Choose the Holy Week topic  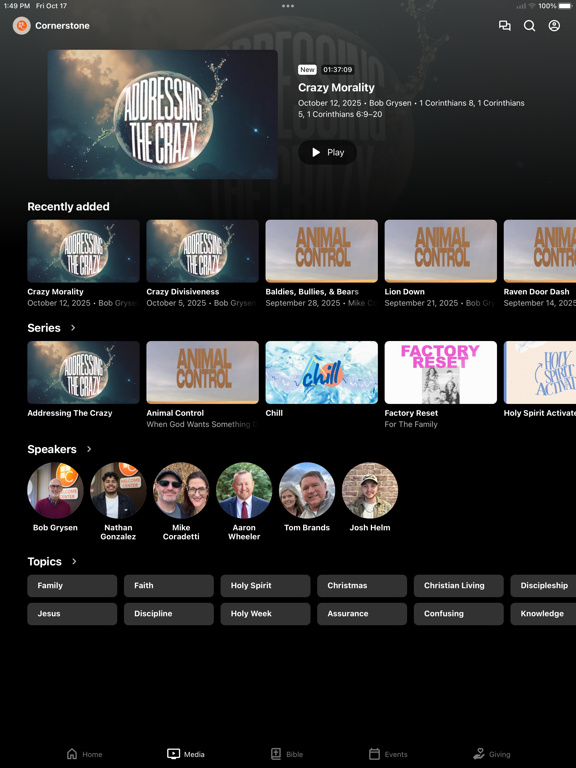click(265, 614)
